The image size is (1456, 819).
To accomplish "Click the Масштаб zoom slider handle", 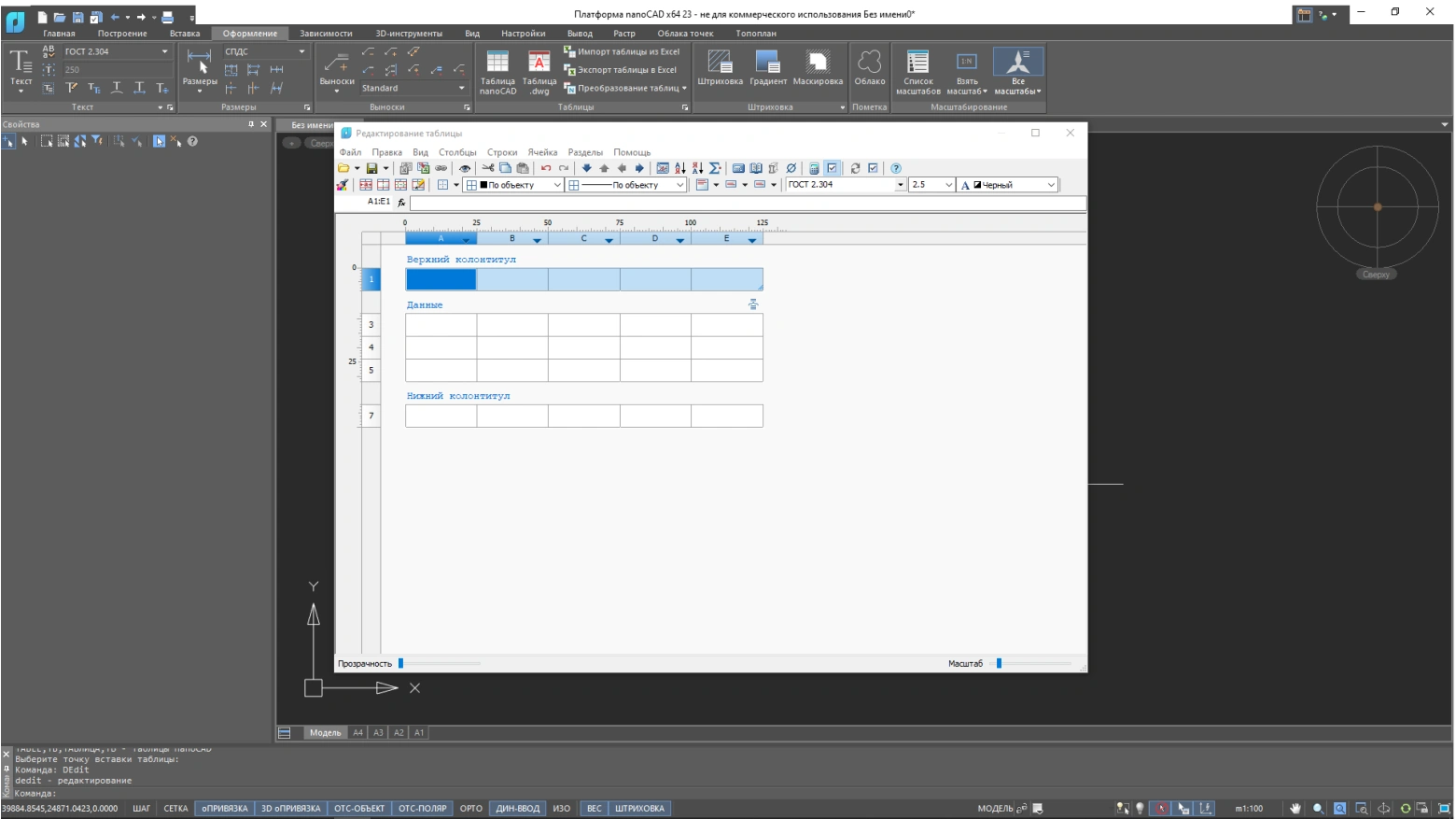I will [999, 663].
